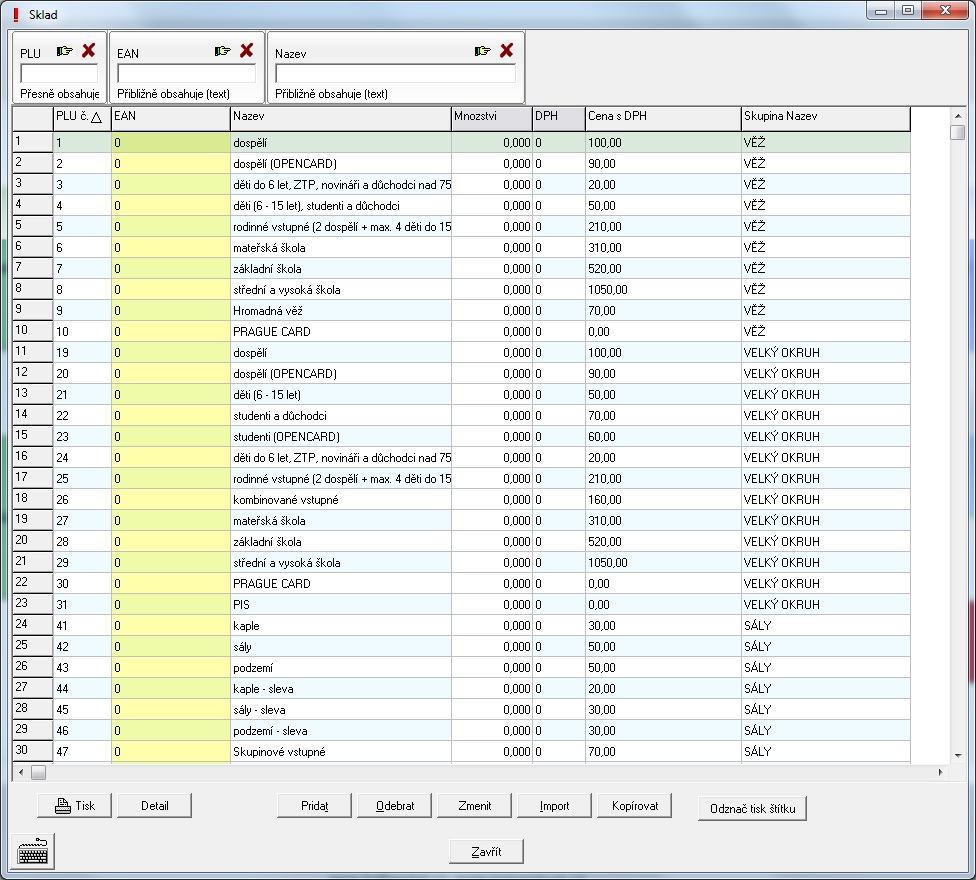Select the row header numbered 5

pos(32,225)
